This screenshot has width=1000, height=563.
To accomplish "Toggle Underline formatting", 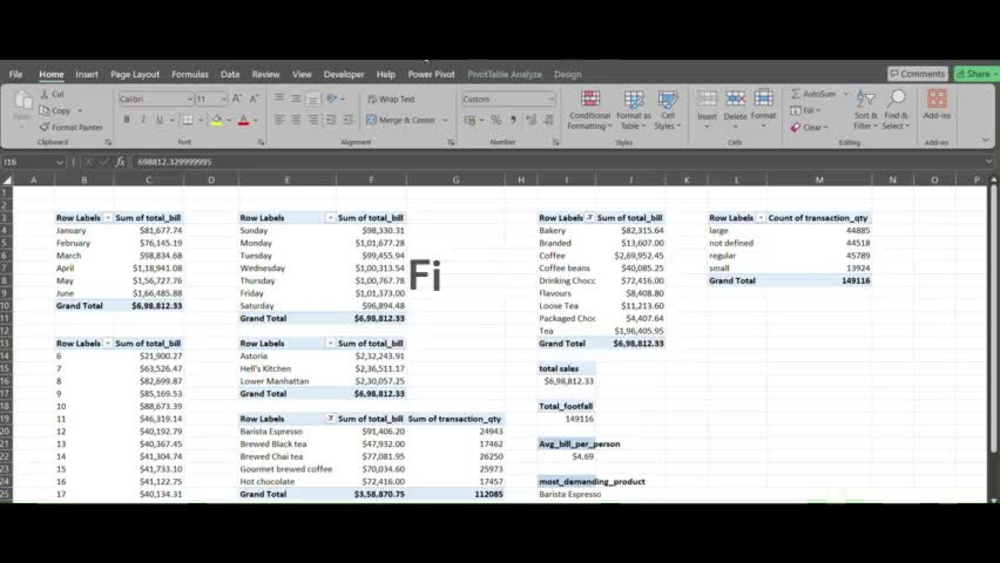I will 159,120.
